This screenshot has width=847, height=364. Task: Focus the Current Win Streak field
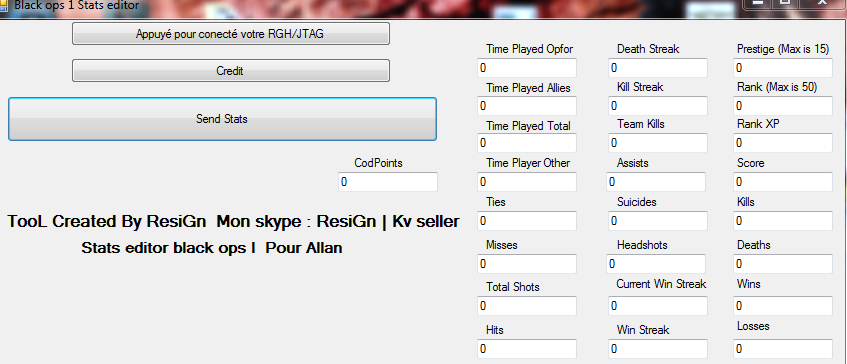[x=657, y=306]
